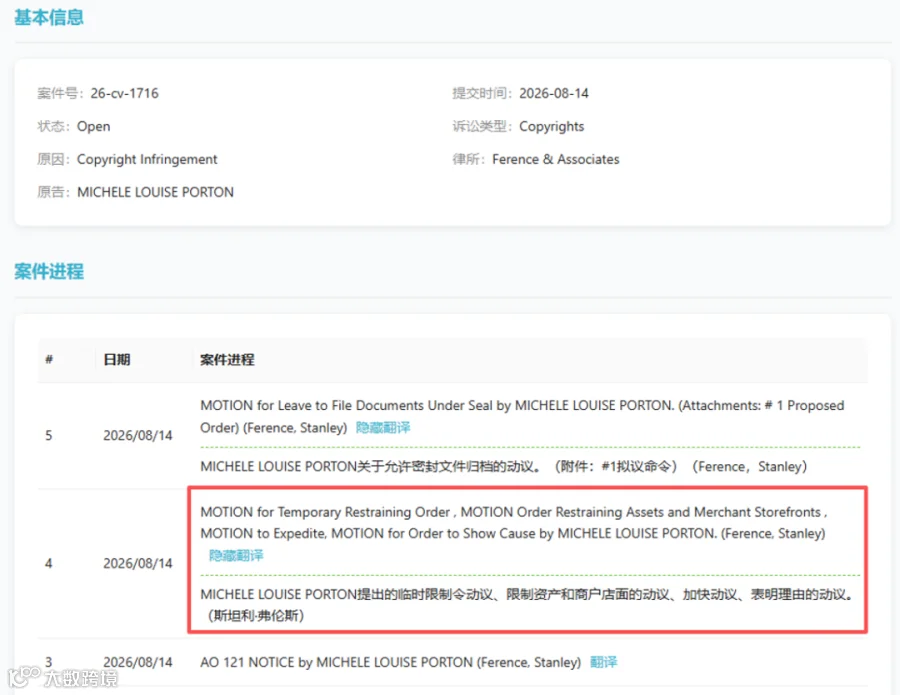Select lawsuit type Copyrights

(552, 126)
